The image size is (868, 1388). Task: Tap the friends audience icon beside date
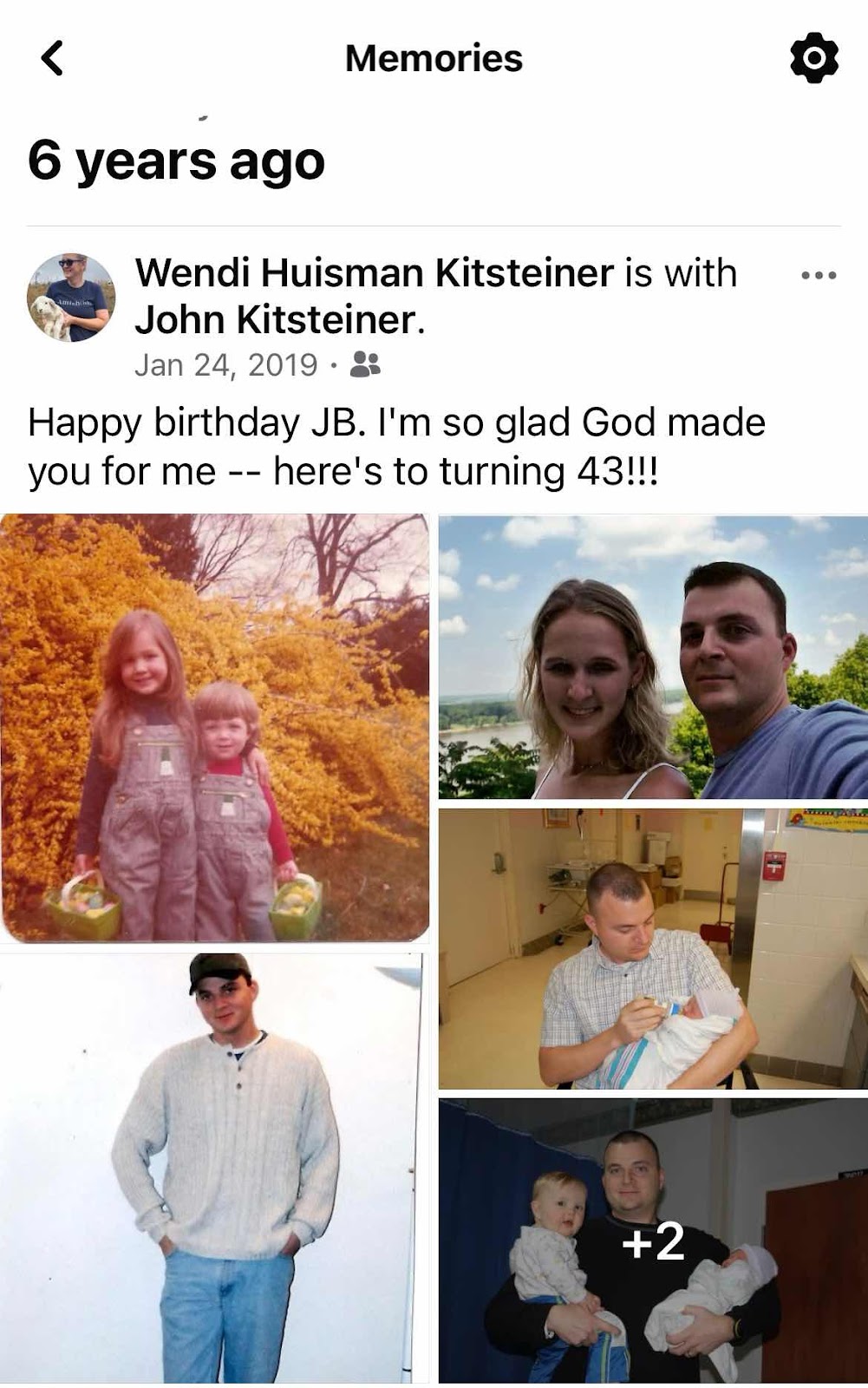pyautogui.click(x=365, y=365)
